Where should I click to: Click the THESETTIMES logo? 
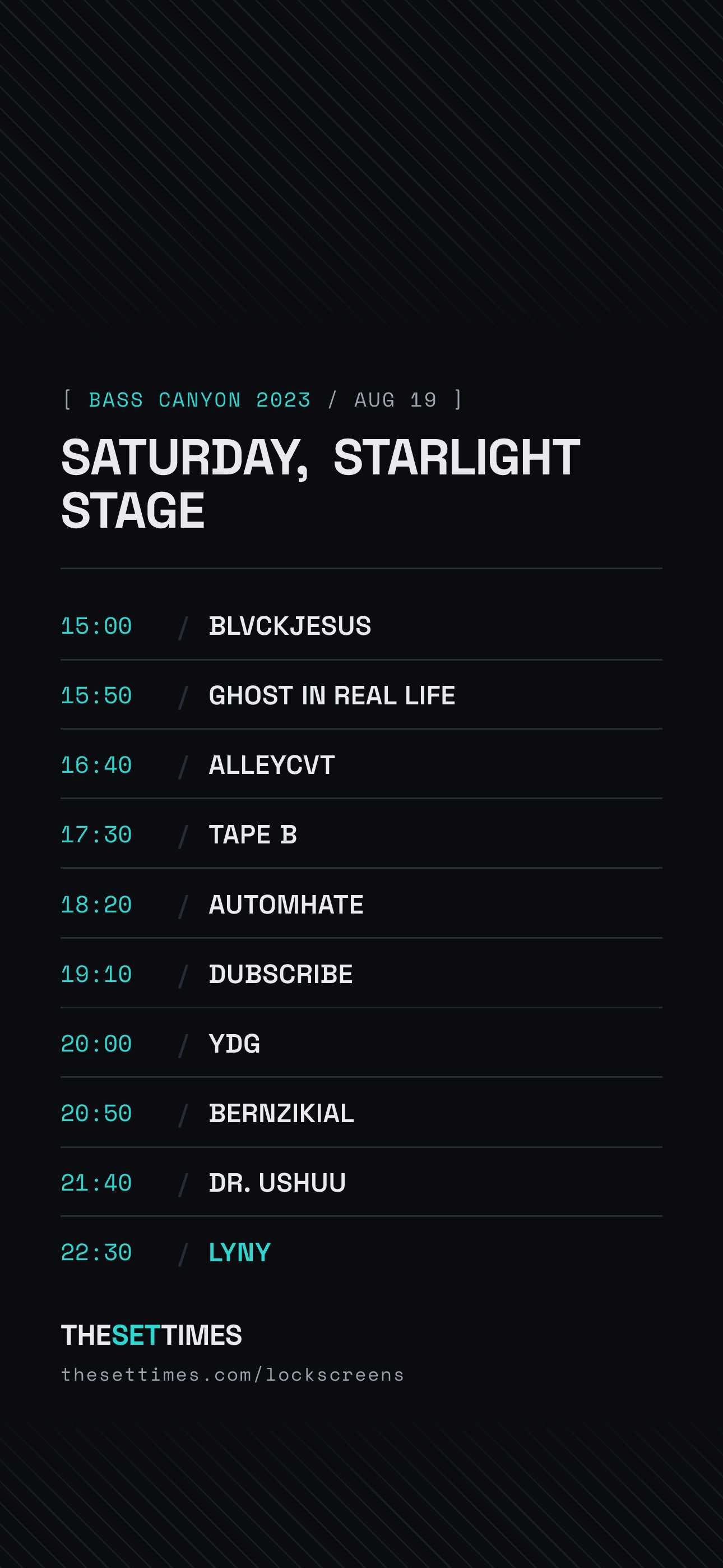(x=151, y=1335)
